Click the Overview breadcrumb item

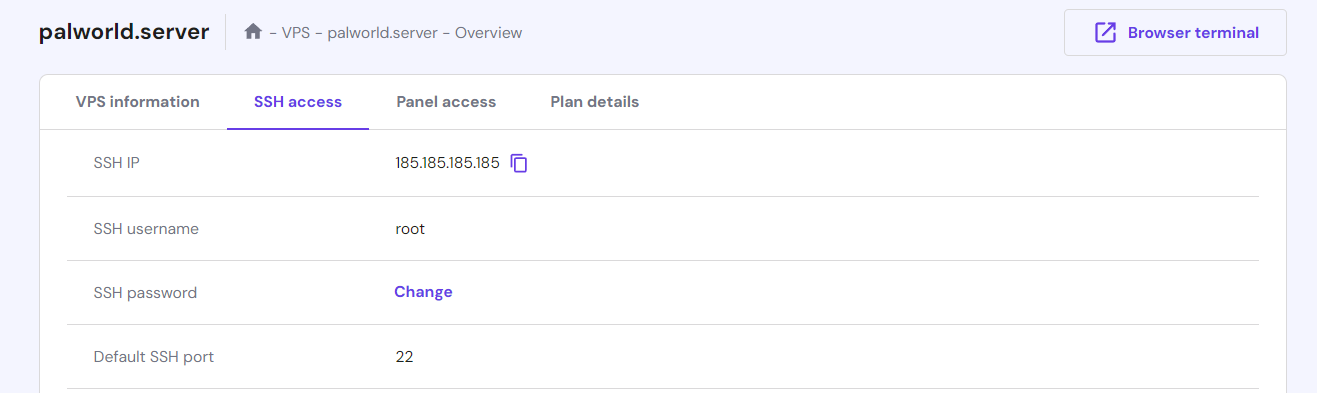(x=489, y=33)
